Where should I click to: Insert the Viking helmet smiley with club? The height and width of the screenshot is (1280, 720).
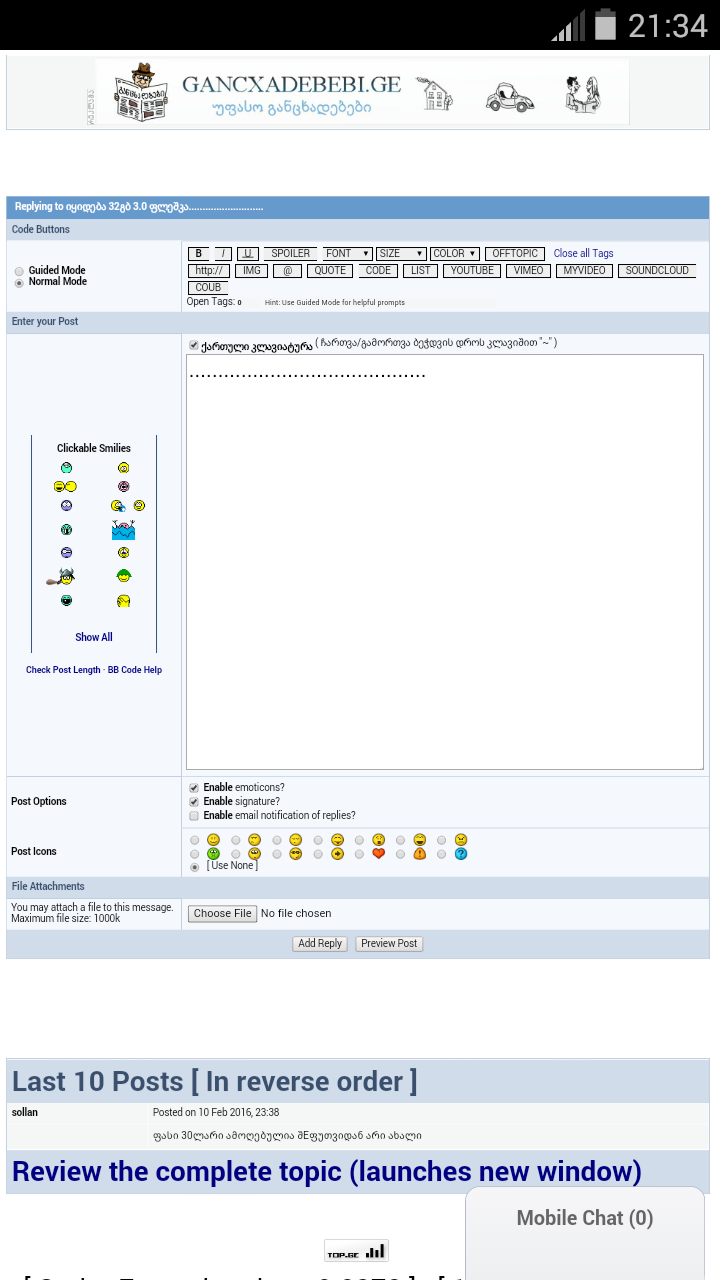[x=61, y=576]
